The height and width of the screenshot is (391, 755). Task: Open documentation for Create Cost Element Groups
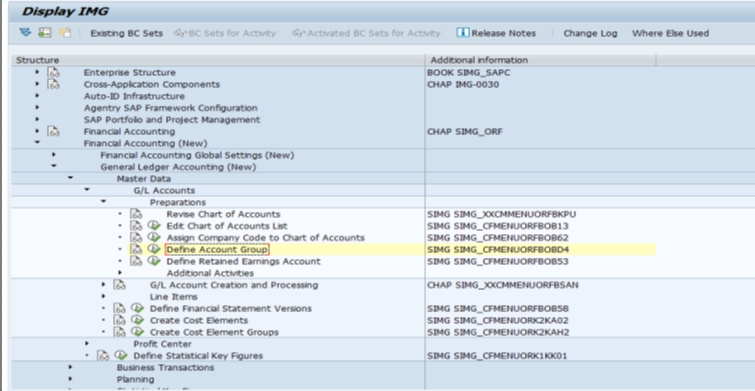click(119, 332)
